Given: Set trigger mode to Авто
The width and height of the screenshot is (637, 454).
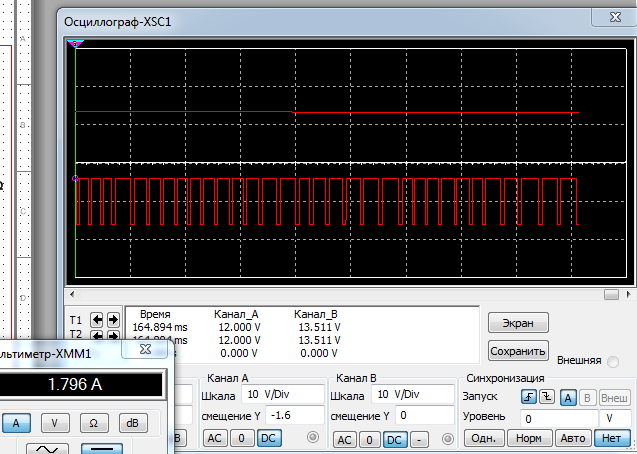Looking at the screenshot, I should tap(573, 438).
